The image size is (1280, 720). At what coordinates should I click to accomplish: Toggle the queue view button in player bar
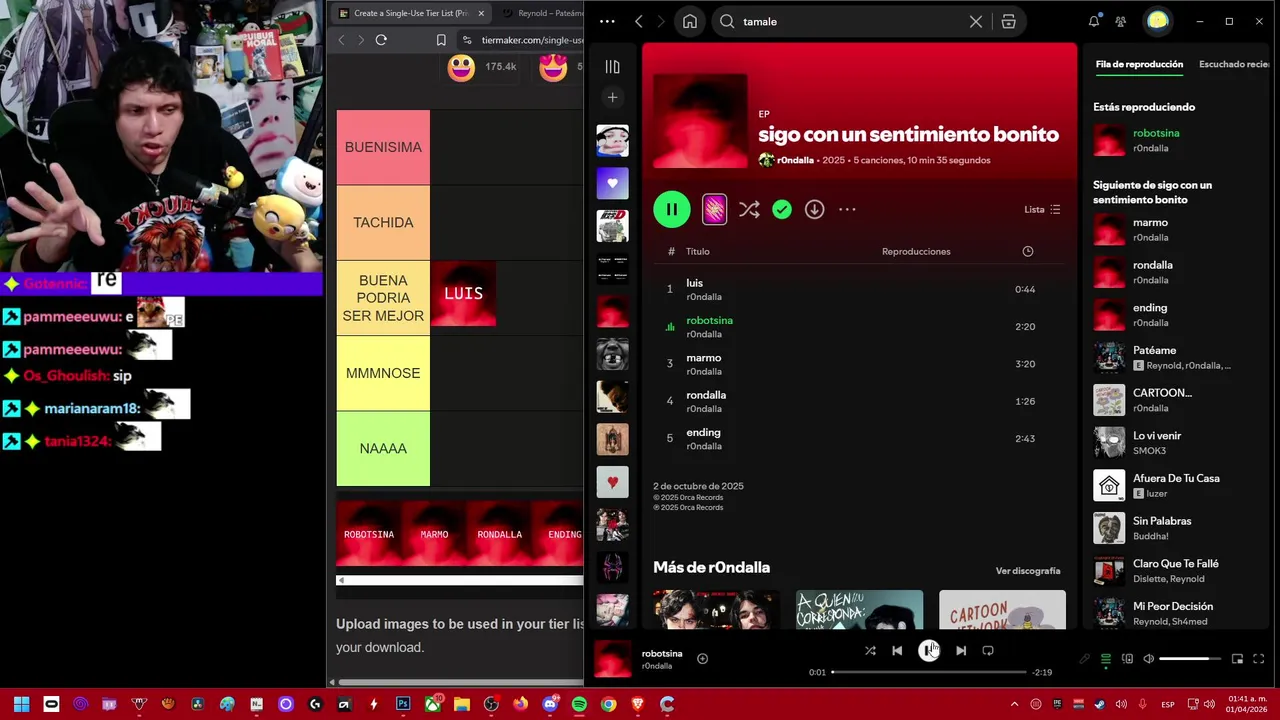[x=1106, y=659]
